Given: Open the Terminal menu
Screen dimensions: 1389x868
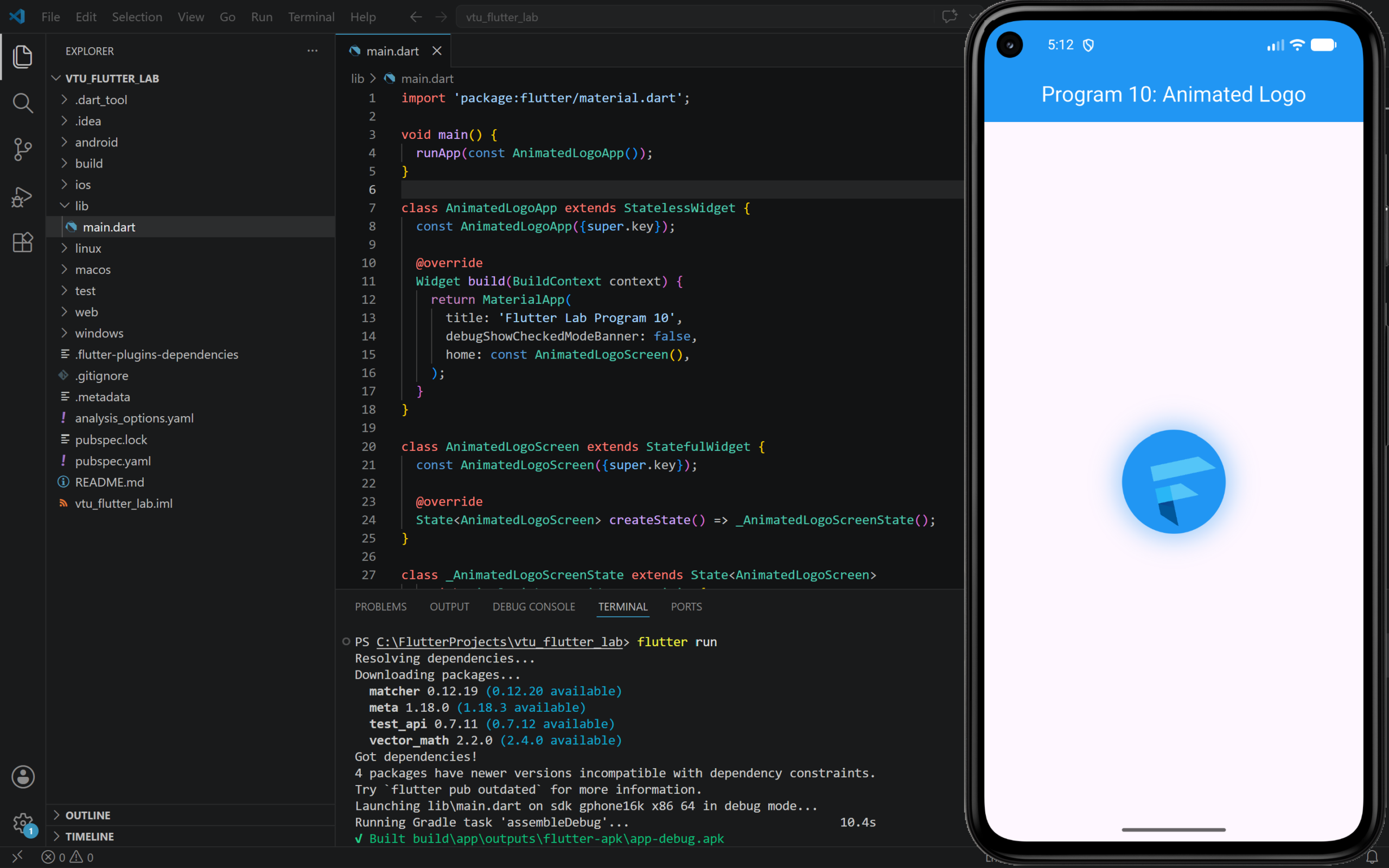Looking at the screenshot, I should 311,17.
